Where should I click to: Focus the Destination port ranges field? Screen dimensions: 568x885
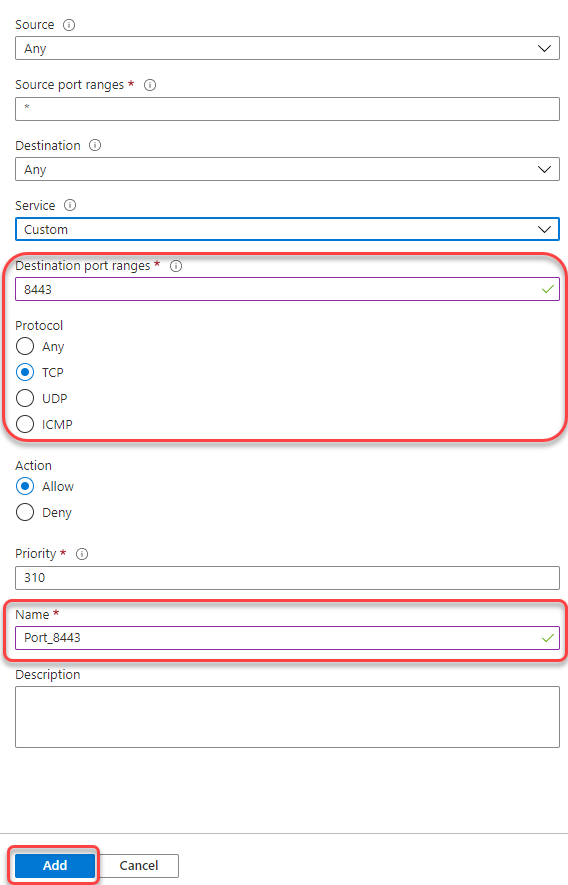287,289
